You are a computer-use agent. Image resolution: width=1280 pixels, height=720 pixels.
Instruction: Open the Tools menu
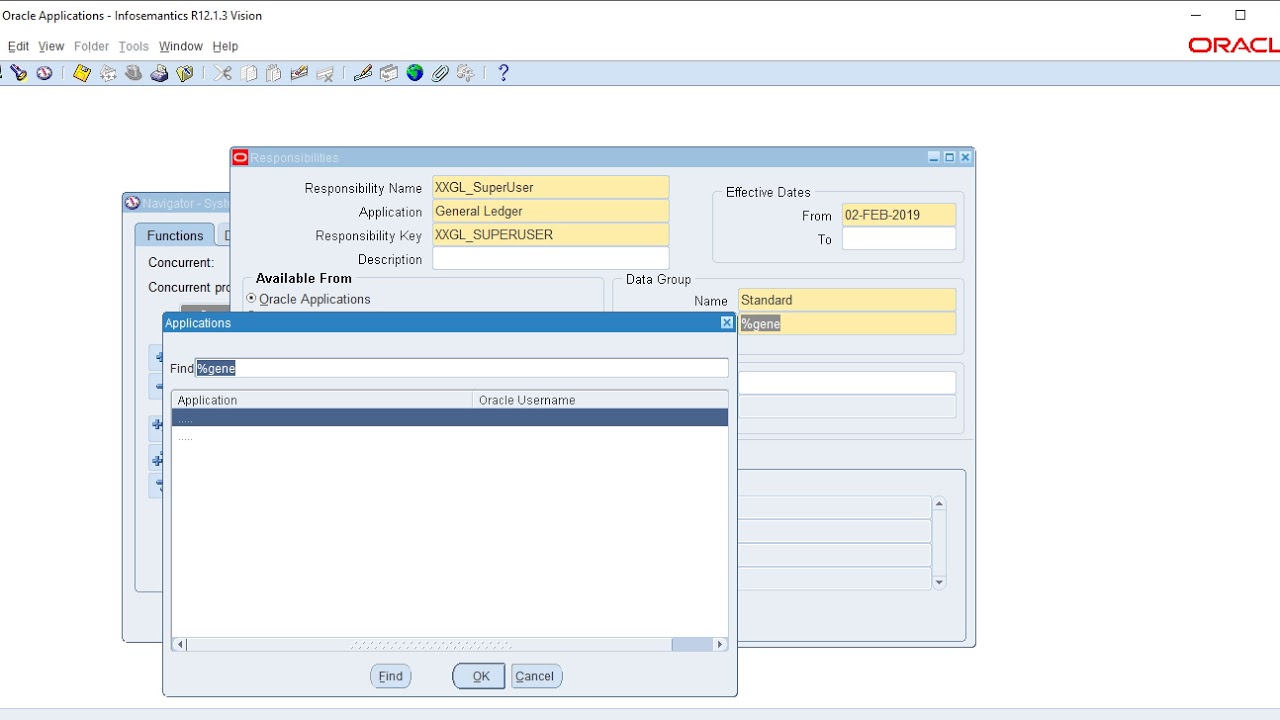coord(133,46)
